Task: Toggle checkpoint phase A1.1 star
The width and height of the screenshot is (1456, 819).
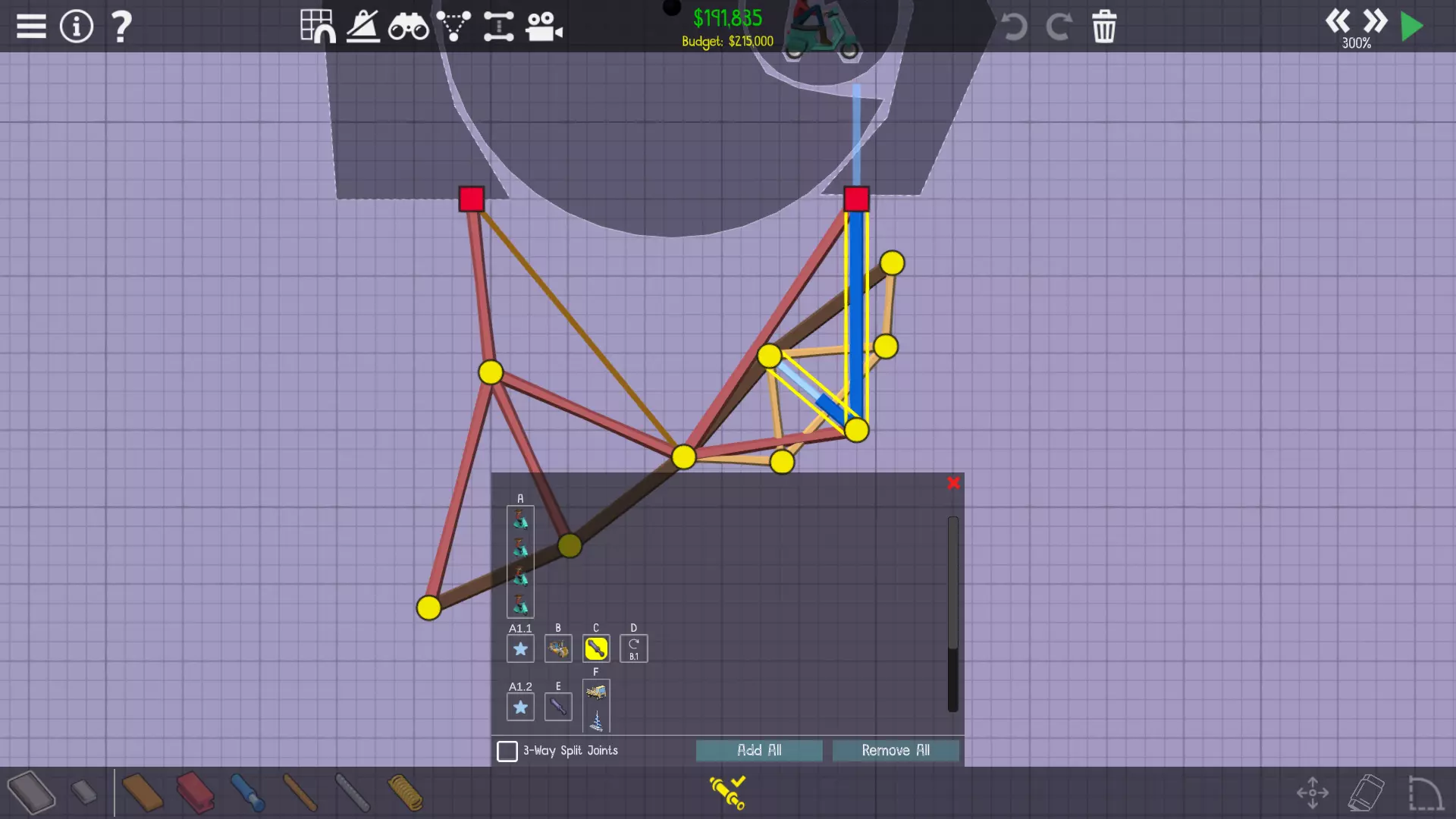Action: click(520, 648)
